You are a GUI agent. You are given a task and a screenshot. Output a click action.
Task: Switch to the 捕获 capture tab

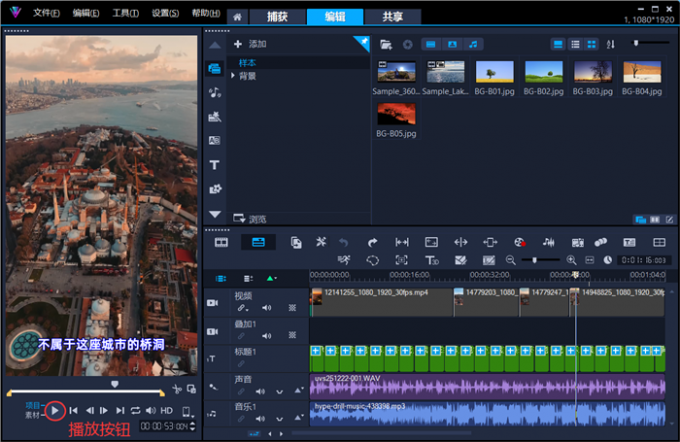pos(277,17)
